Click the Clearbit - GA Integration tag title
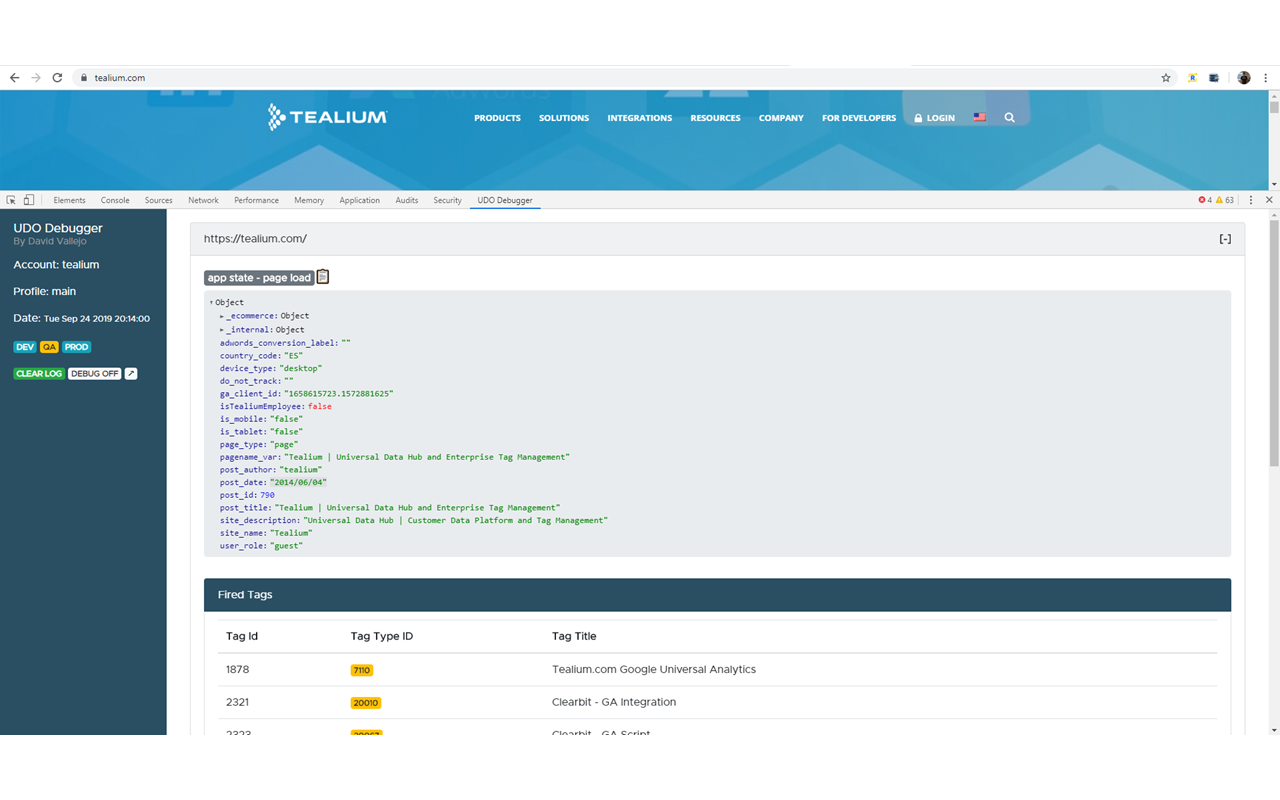Viewport: 1280px width, 800px height. point(614,702)
